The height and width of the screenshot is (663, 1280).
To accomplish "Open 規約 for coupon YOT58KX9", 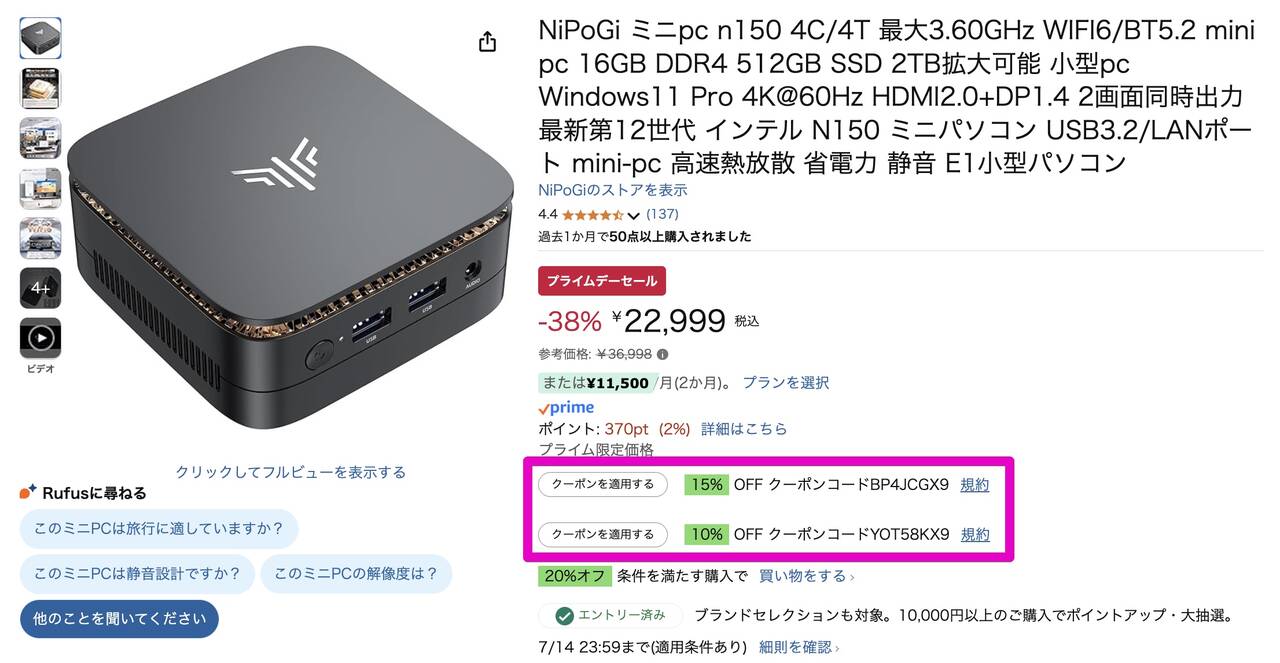I will (x=974, y=535).
